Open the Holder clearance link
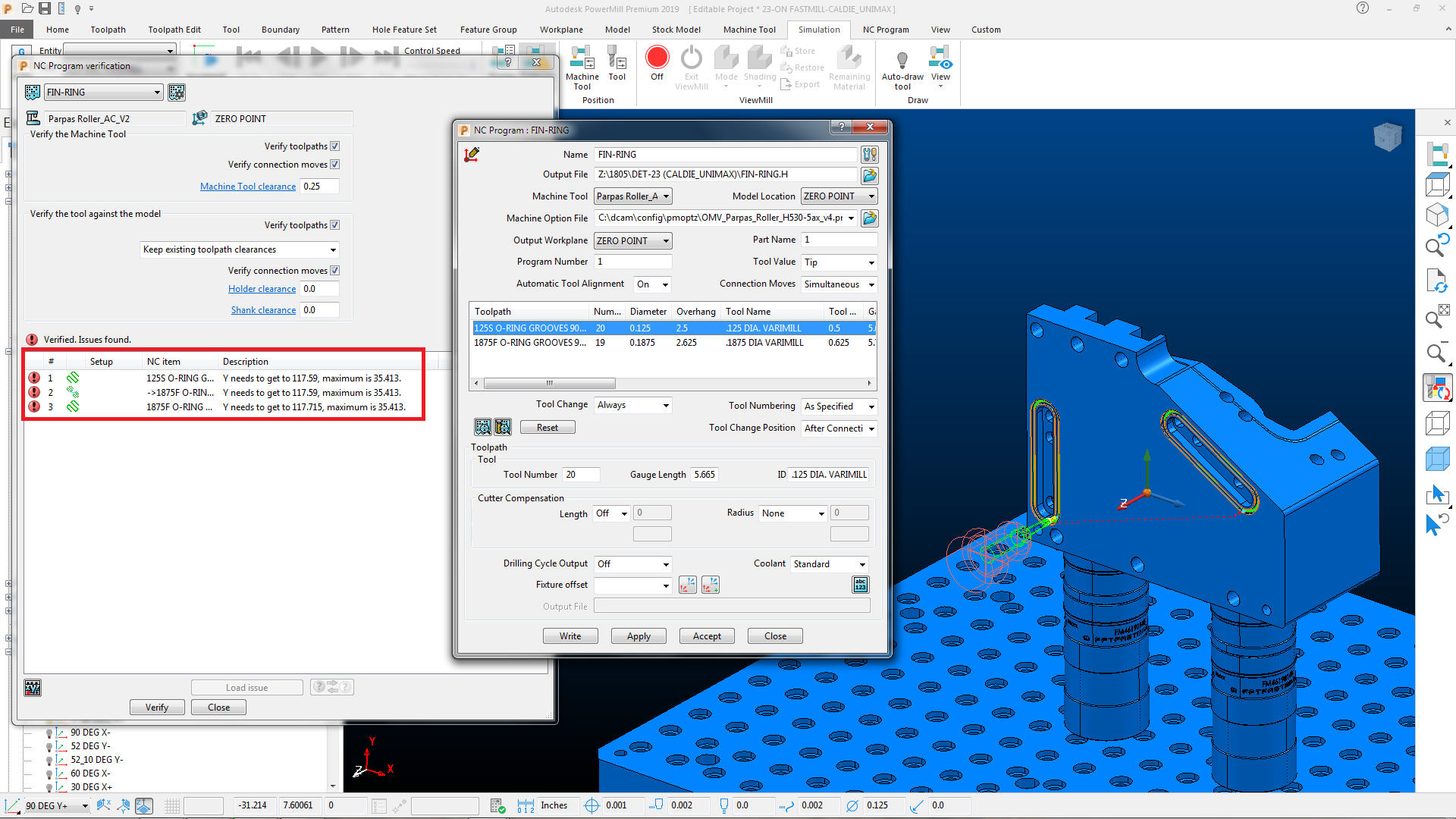Image resolution: width=1456 pixels, height=819 pixels. coord(262,289)
